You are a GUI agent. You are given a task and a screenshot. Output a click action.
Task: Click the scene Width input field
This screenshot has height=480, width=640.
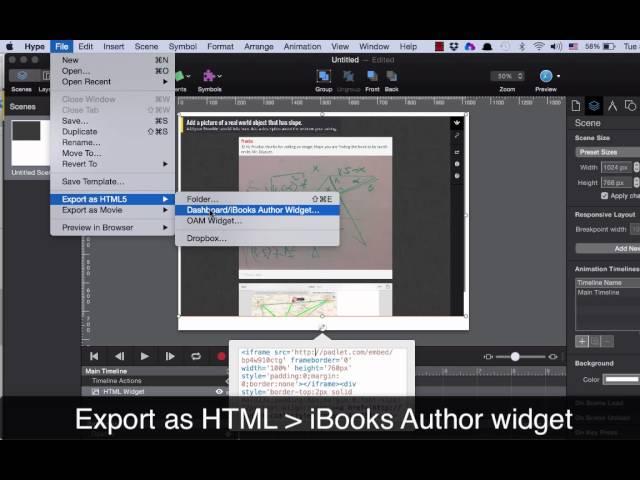tap(616, 167)
